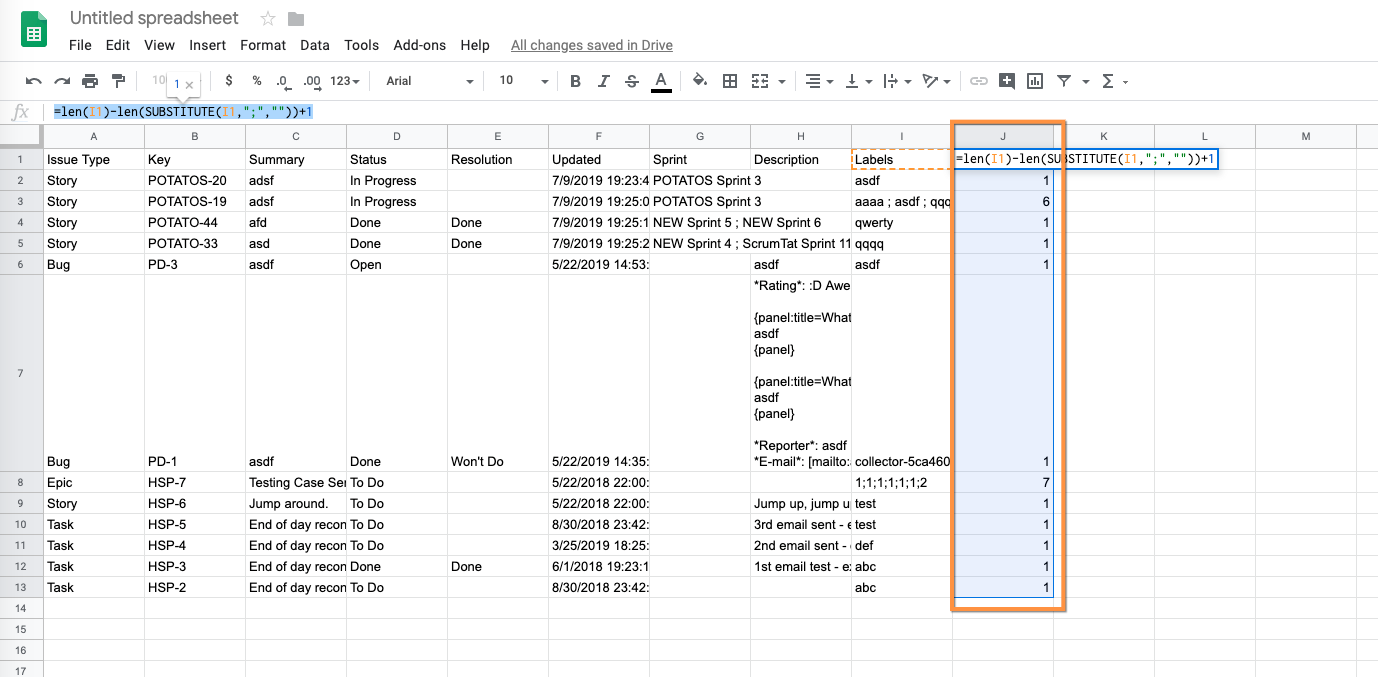Image resolution: width=1378 pixels, height=677 pixels.
Task: Open vertical align dropdown
Action: point(857,81)
